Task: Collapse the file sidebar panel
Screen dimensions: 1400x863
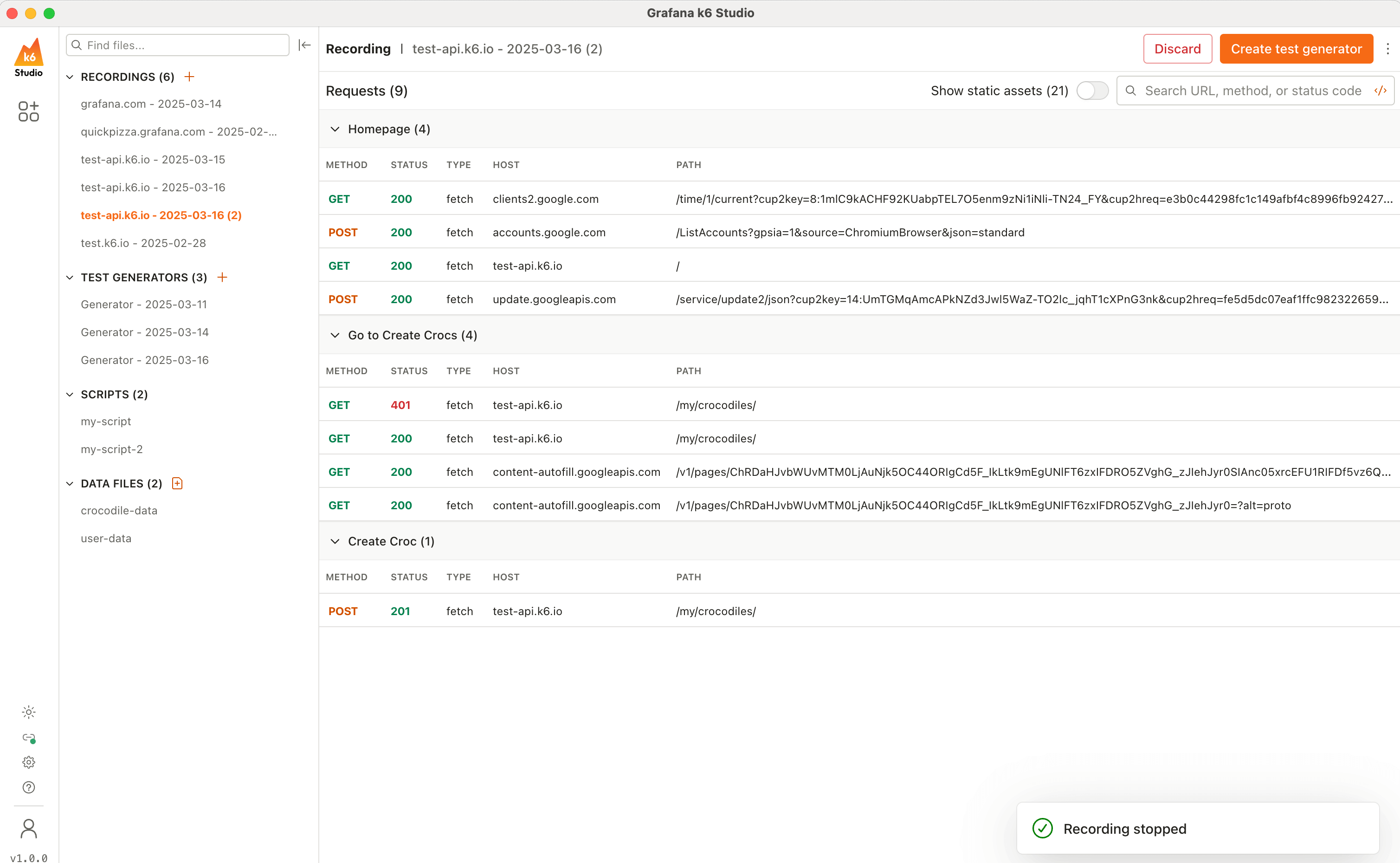Action: click(x=305, y=45)
